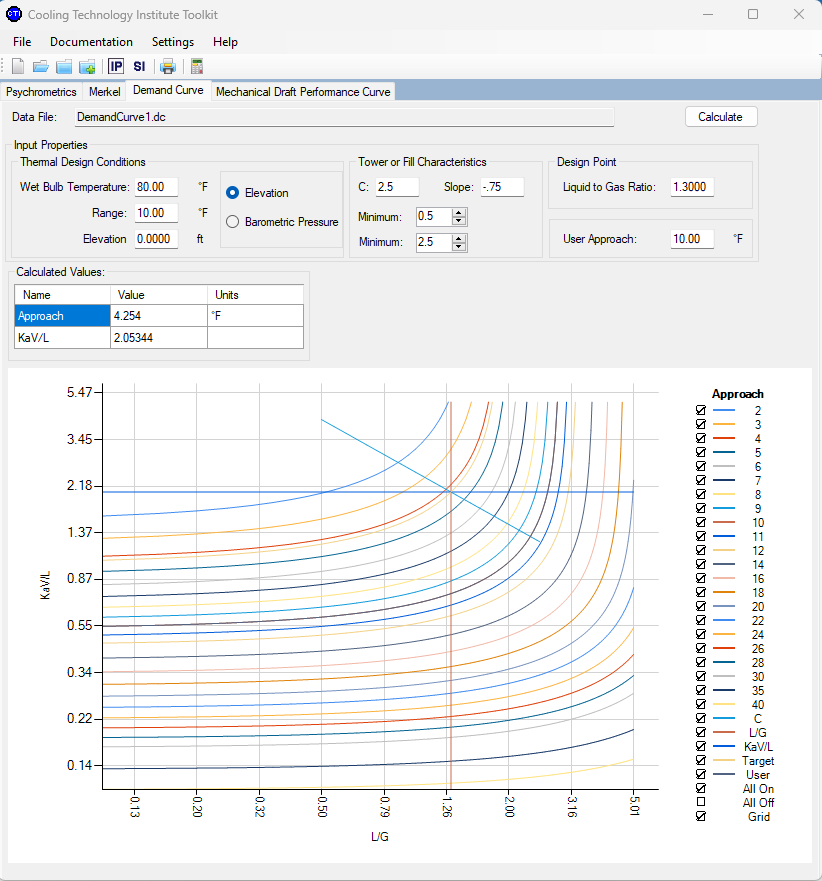
Task: Decrease the second Minimum value with down arrow
Action: click(458, 246)
